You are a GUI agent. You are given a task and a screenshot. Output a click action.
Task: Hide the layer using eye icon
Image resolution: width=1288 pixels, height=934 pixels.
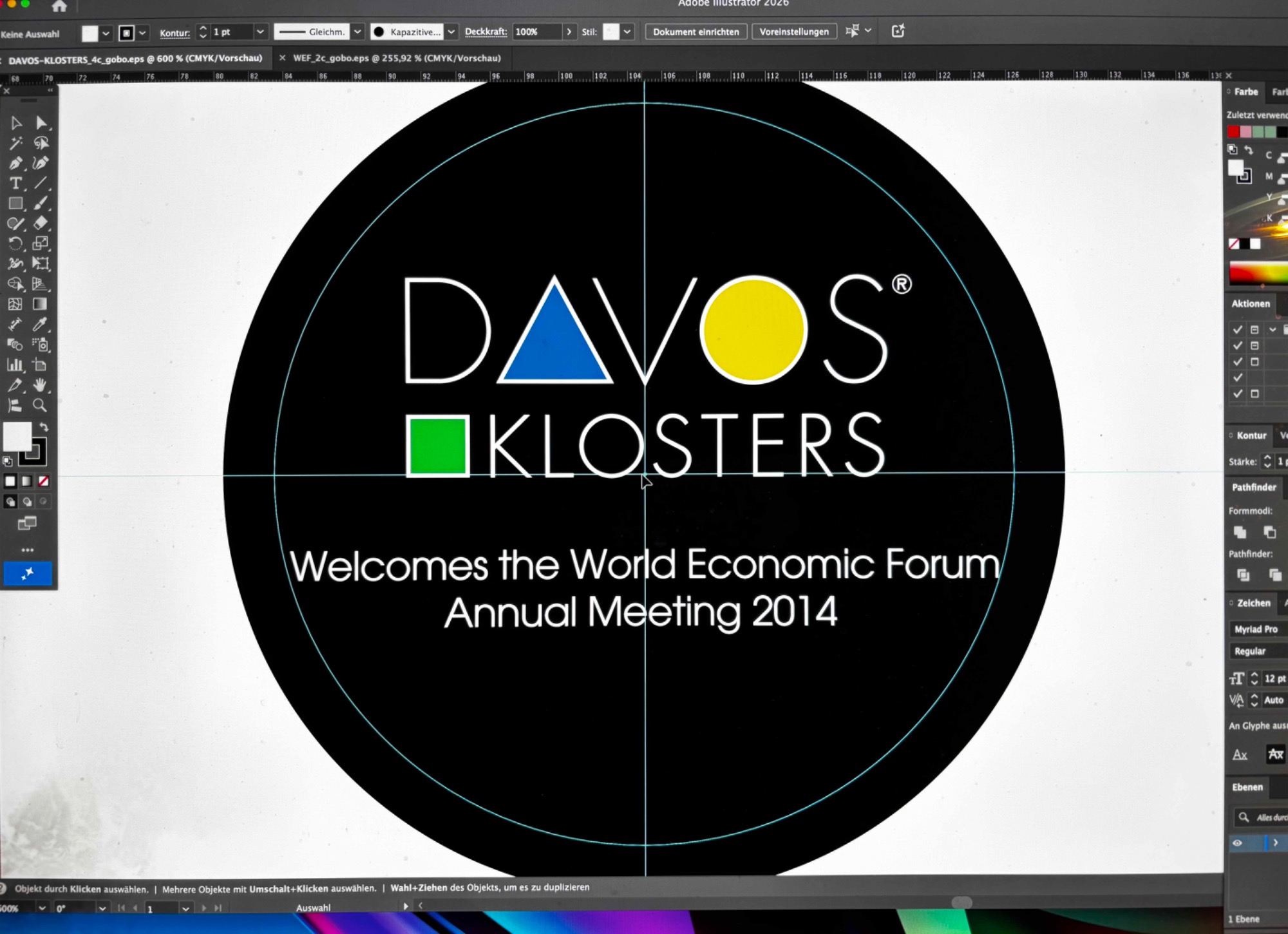pos(1237,843)
